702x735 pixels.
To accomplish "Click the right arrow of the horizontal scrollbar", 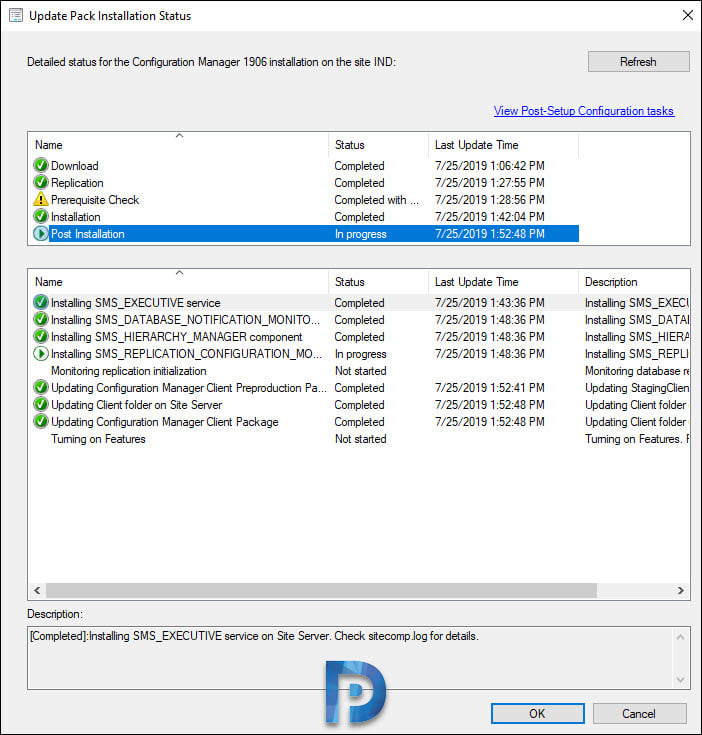I will point(680,590).
